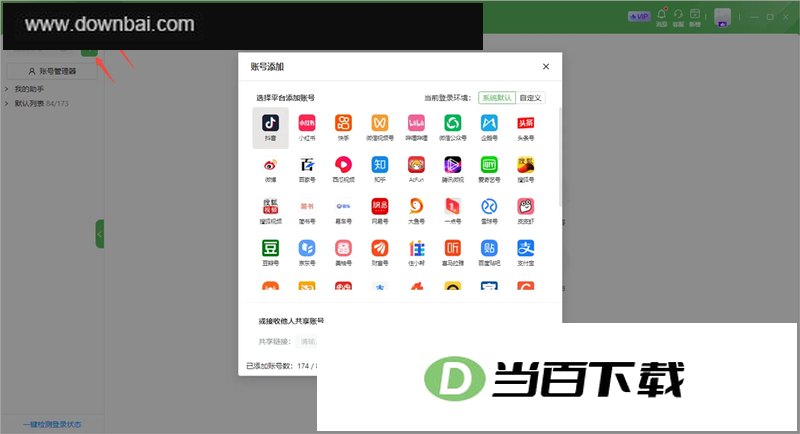Viewport: 800px width, 434px height.
Task: Pick the 百度贴吧 platform icon
Action: 489,248
